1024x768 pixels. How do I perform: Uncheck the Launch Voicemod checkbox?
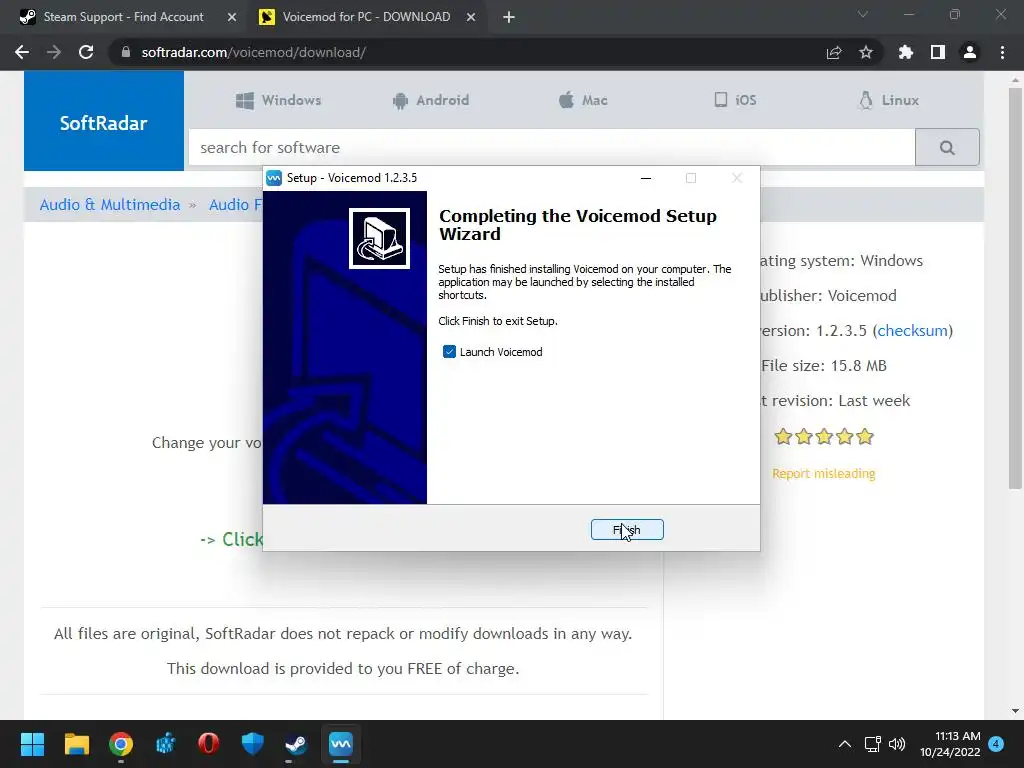pos(449,352)
